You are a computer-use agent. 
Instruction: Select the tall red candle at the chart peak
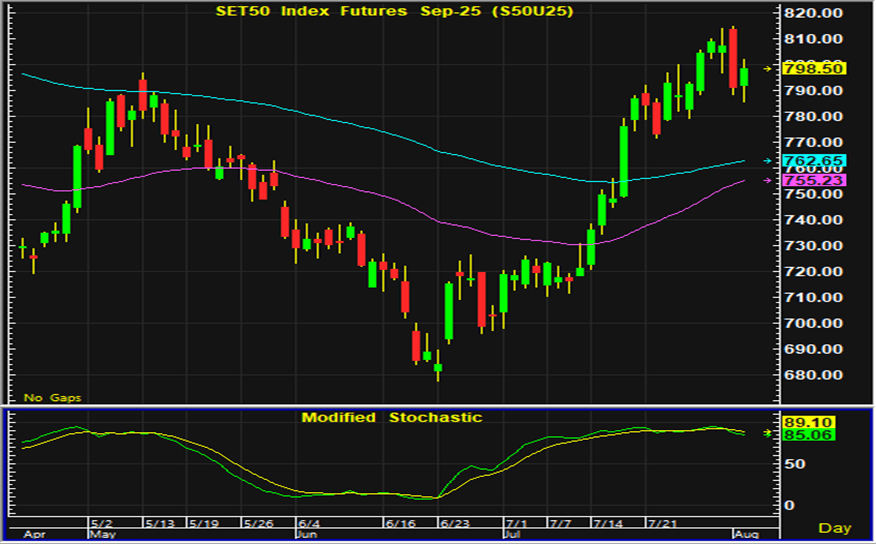[x=733, y=58]
